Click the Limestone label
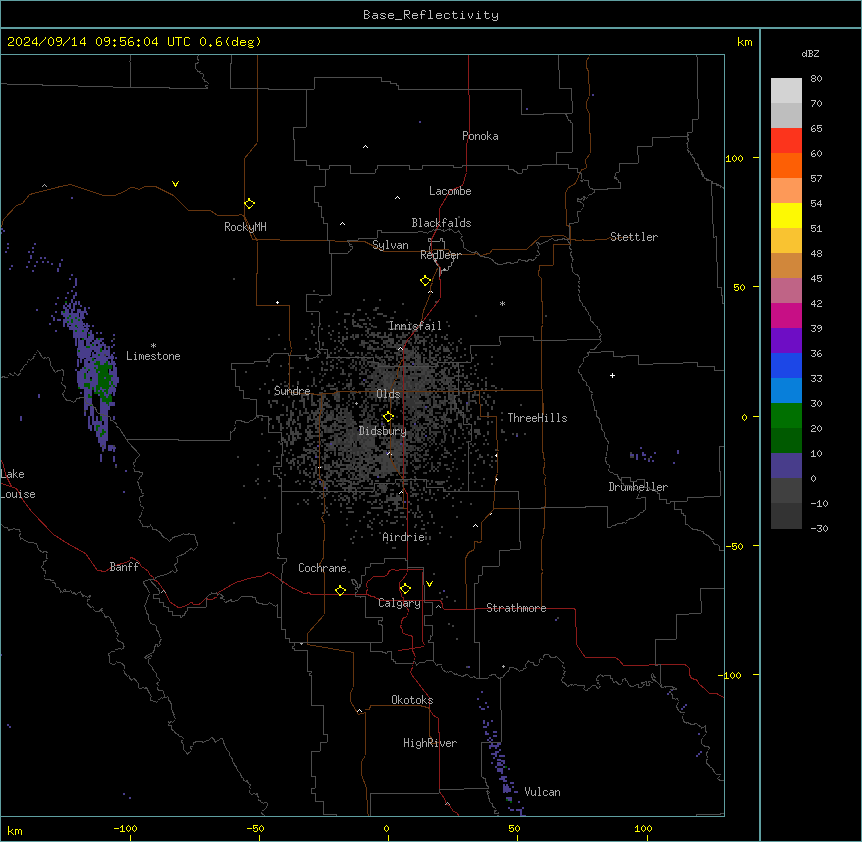Image resolution: width=862 pixels, height=842 pixels. [153, 356]
